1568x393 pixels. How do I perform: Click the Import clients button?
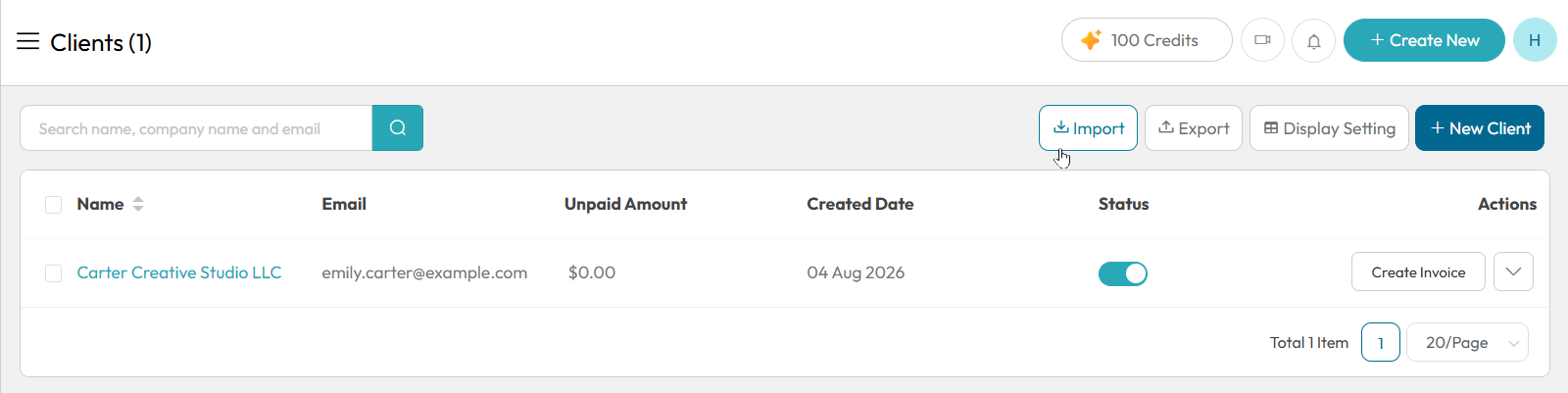point(1088,128)
